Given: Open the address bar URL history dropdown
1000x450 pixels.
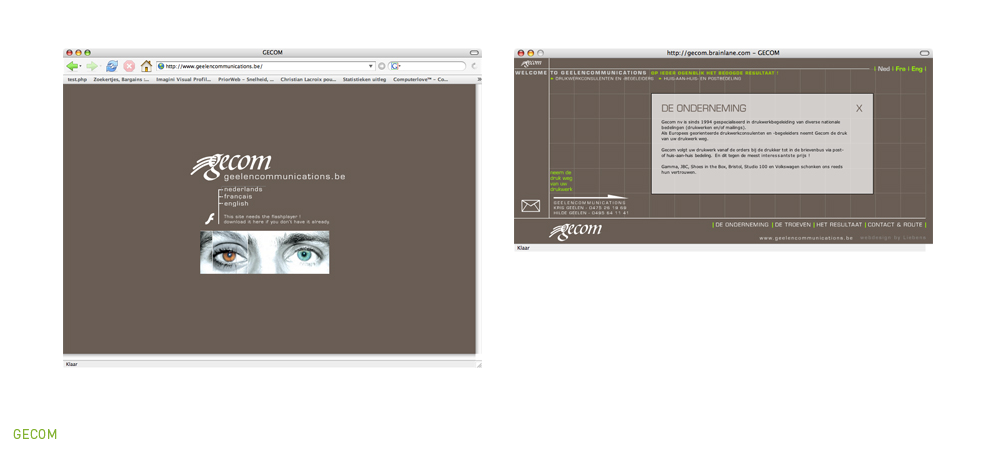Looking at the screenshot, I should click(x=371, y=66).
